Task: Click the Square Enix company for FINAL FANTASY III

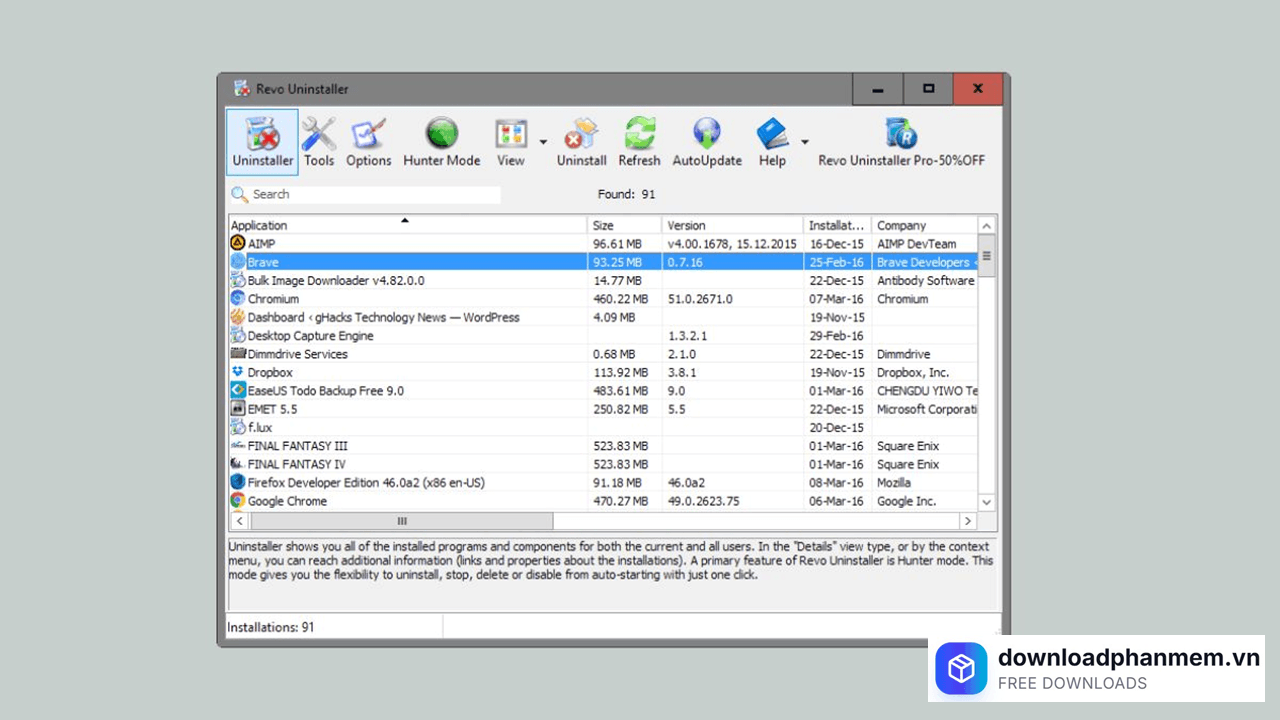Action: point(908,445)
